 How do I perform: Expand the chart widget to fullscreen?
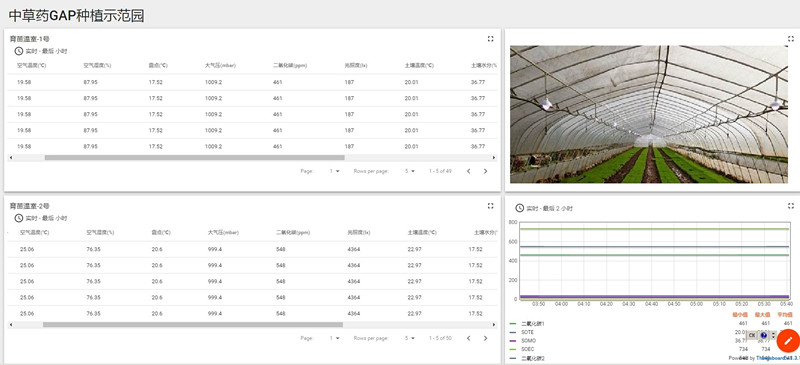click(x=791, y=206)
